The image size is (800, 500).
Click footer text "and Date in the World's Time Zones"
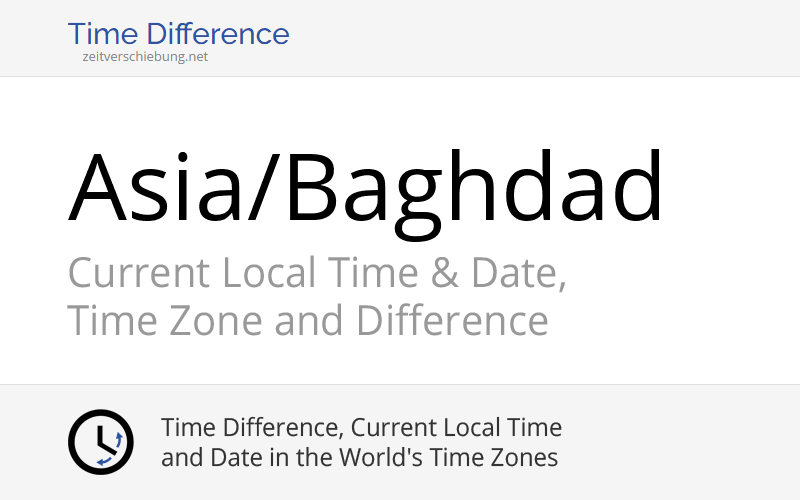point(359,458)
